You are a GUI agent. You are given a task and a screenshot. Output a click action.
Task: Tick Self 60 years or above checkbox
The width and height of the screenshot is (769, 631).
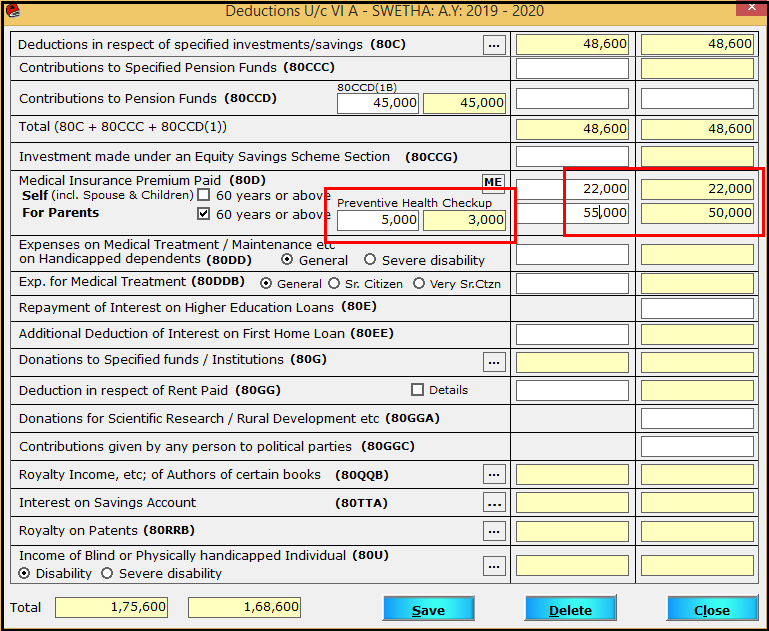pyautogui.click(x=204, y=195)
